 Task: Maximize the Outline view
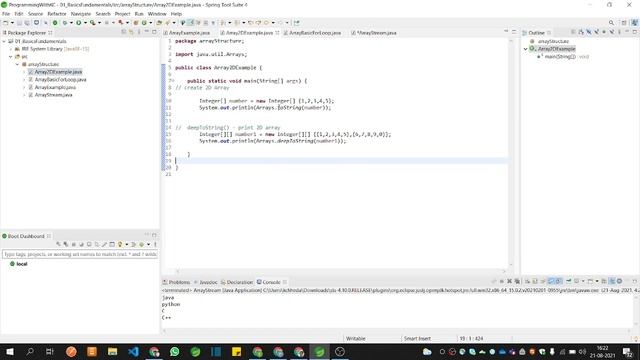[x=635, y=32]
